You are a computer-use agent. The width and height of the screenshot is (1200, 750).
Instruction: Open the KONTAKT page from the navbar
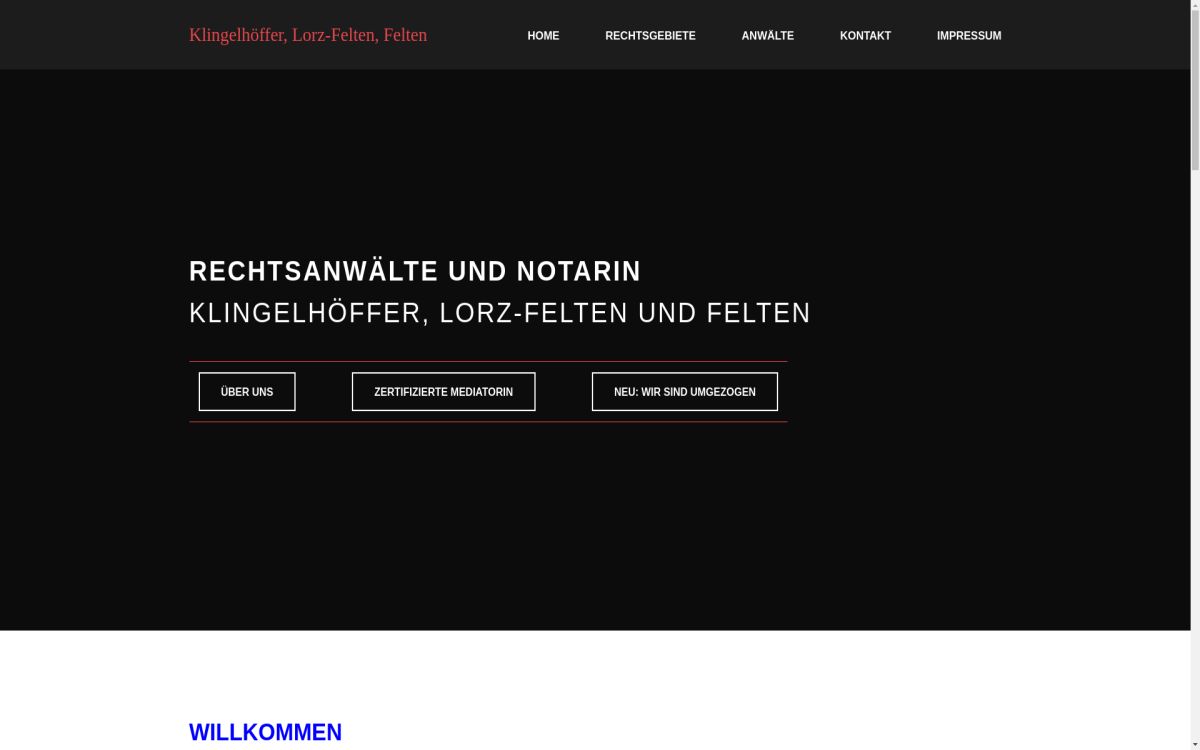pyautogui.click(x=866, y=35)
